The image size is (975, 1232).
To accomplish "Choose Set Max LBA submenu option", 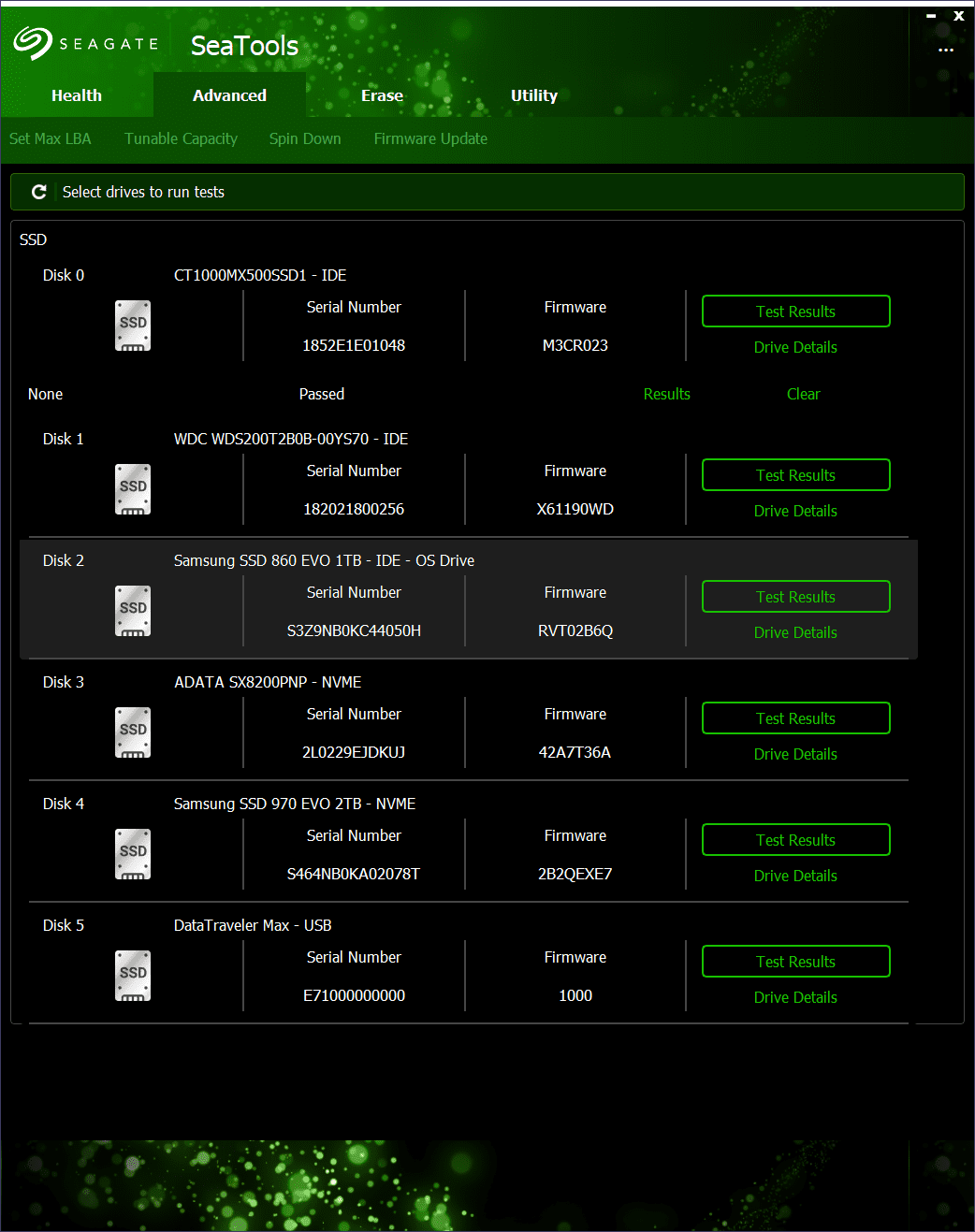I will pyautogui.click(x=51, y=138).
